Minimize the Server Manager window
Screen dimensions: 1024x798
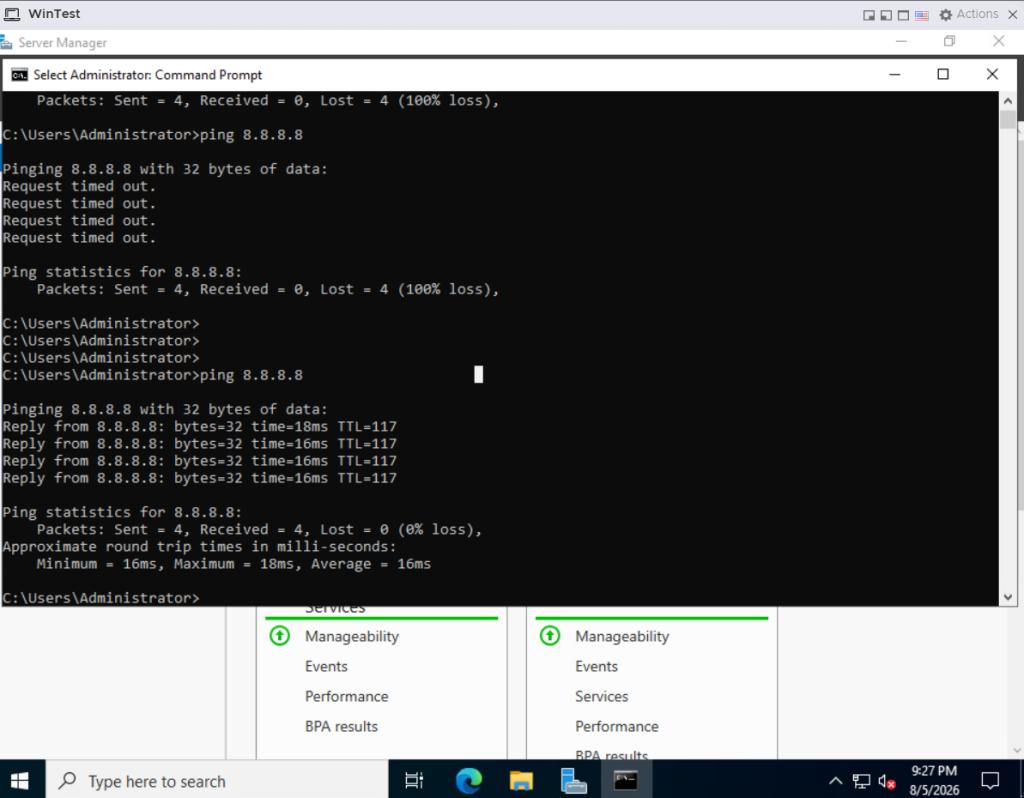click(x=901, y=41)
